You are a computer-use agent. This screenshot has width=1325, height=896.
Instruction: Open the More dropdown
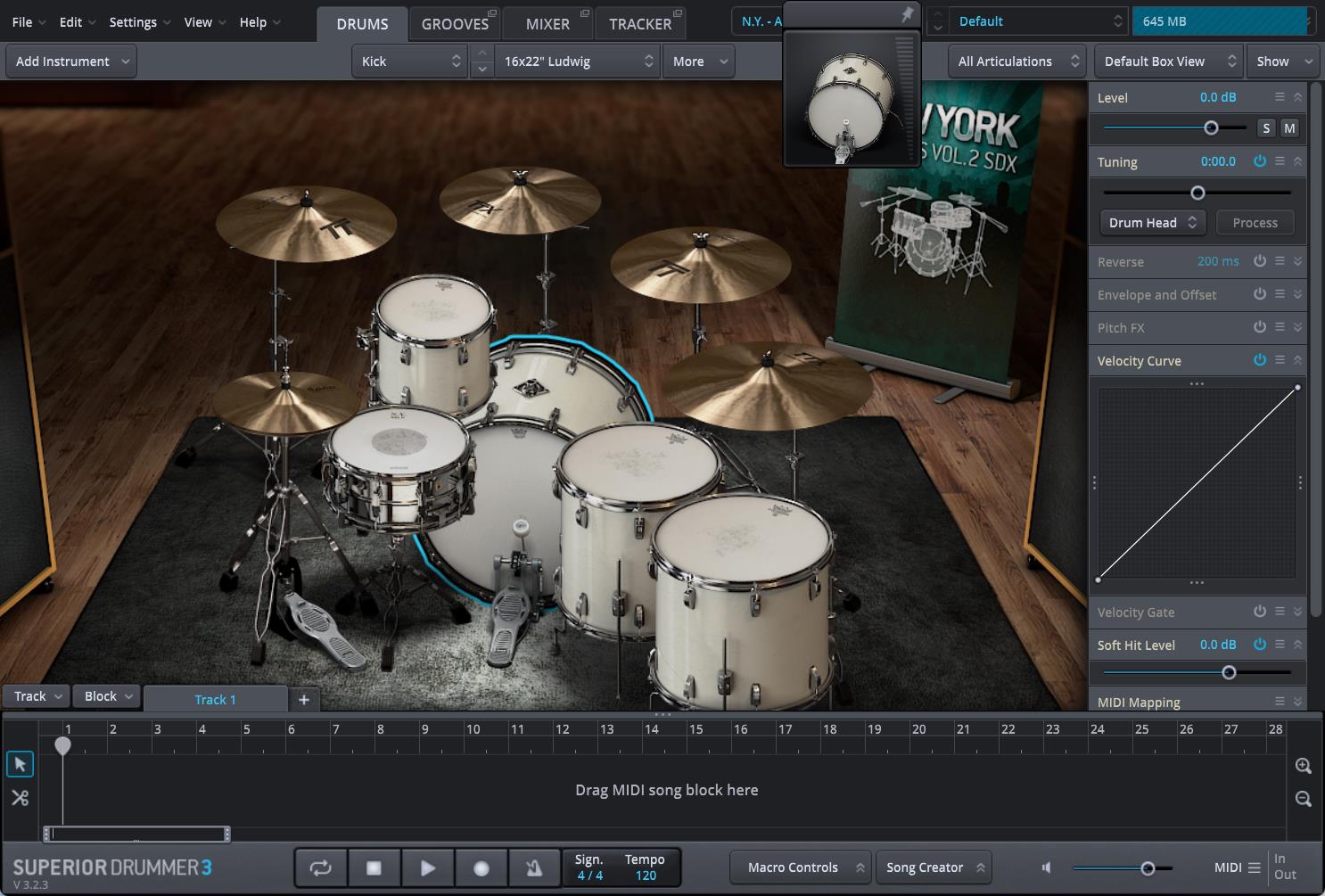click(x=699, y=62)
